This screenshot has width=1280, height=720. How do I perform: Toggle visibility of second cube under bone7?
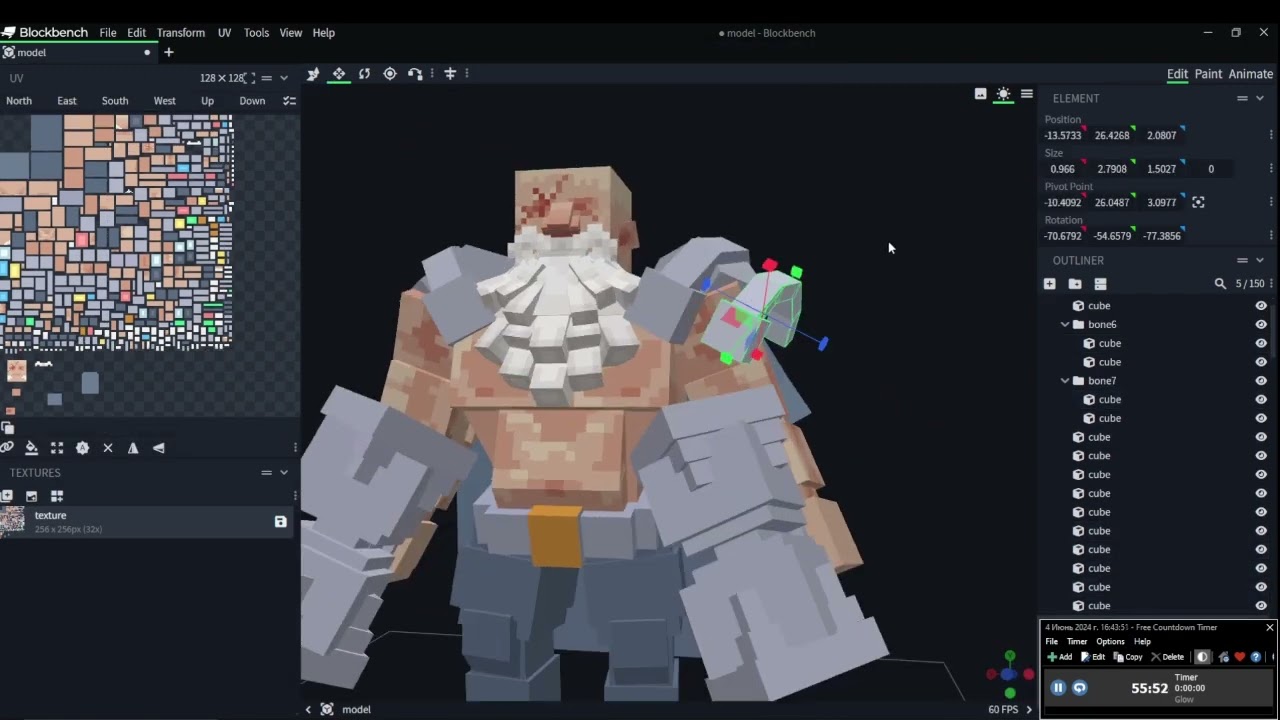(1261, 418)
